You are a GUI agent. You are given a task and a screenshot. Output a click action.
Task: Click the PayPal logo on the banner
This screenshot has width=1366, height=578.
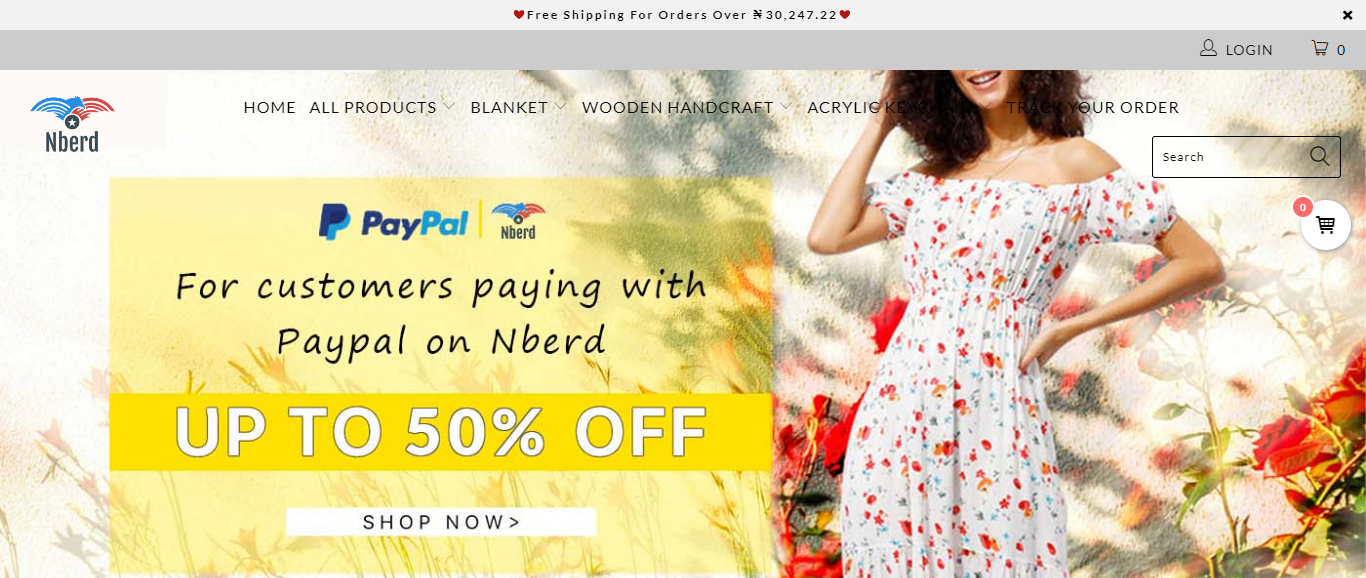[393, 222]
